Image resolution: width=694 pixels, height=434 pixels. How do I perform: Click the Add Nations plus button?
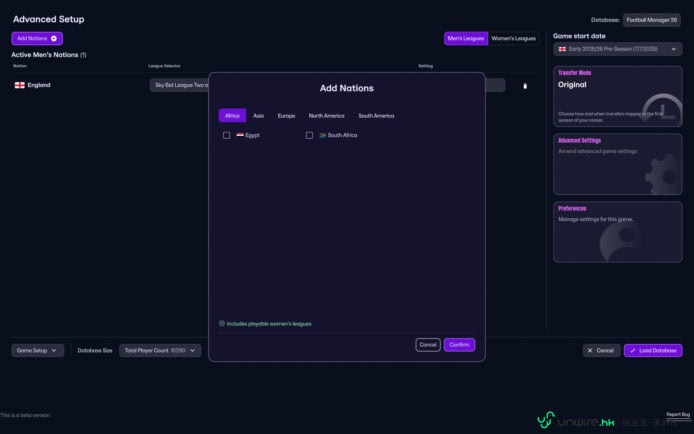pyautogui.click(x=37, y=38)
